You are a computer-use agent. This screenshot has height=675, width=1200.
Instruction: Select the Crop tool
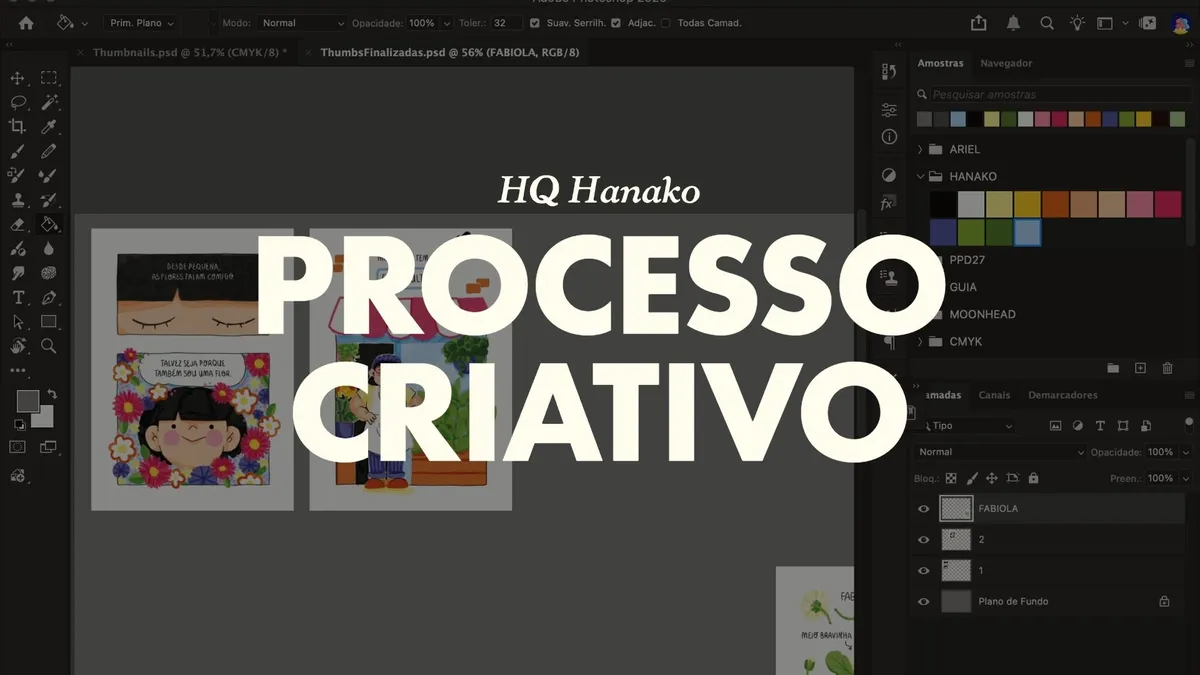17,126
